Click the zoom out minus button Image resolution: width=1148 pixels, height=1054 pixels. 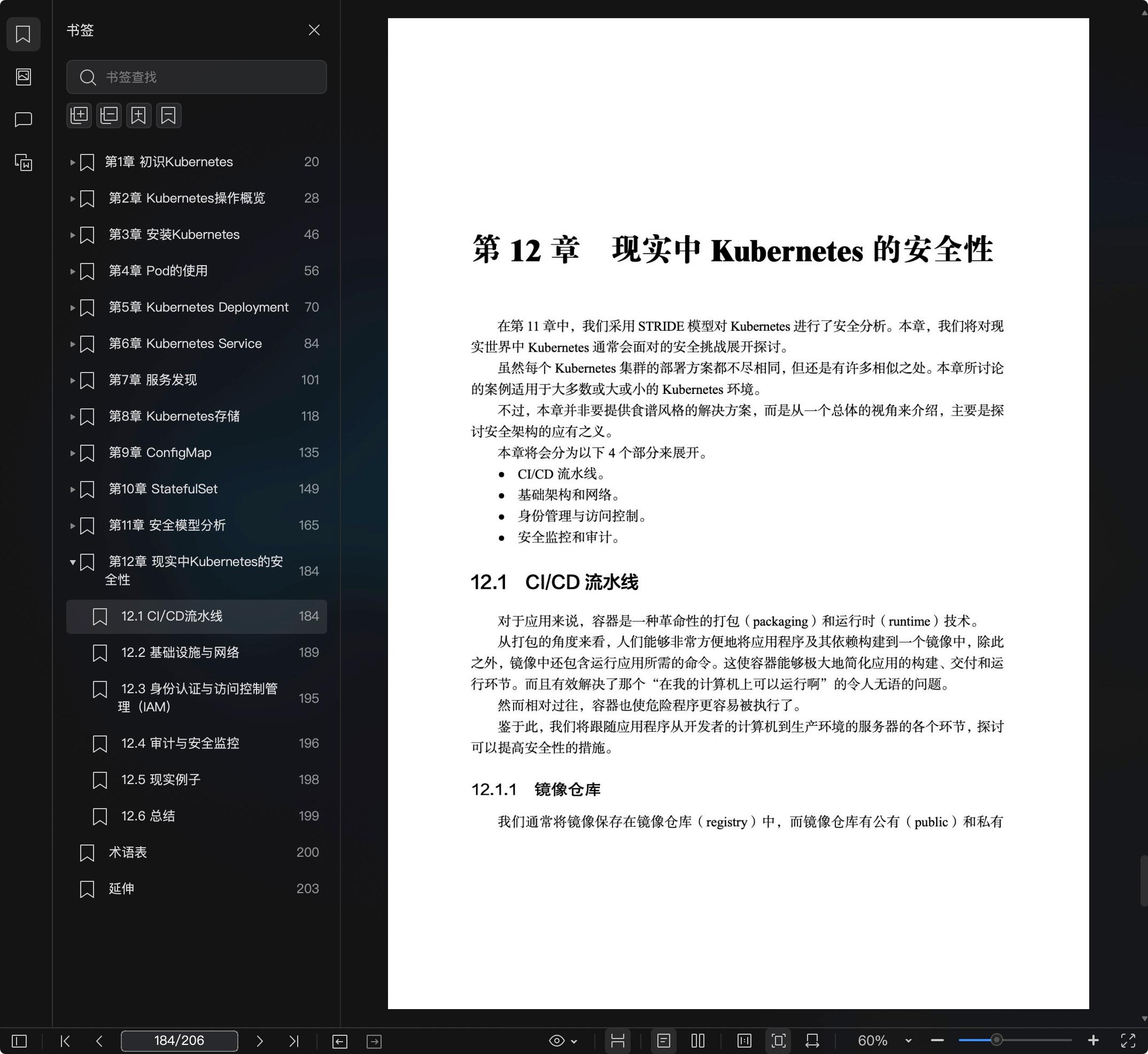tap(937, 1041)
